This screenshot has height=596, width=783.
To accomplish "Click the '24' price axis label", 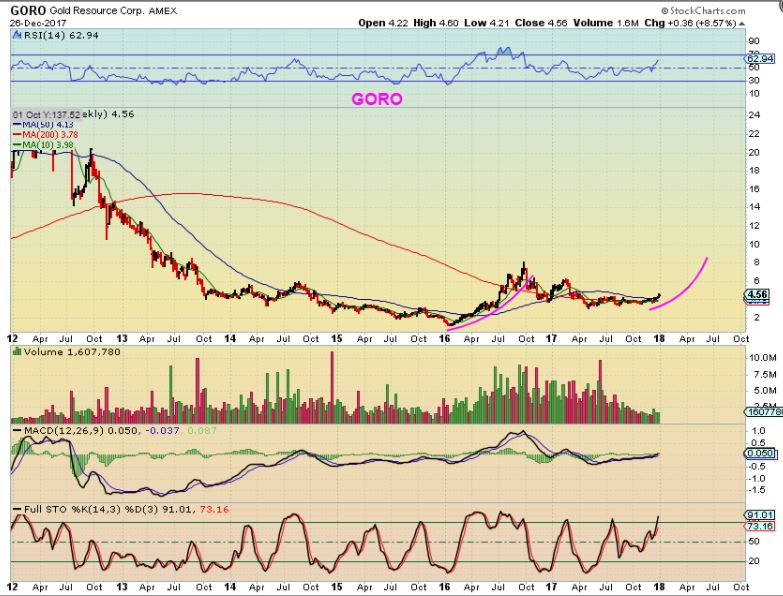I will tap(754, 115).
